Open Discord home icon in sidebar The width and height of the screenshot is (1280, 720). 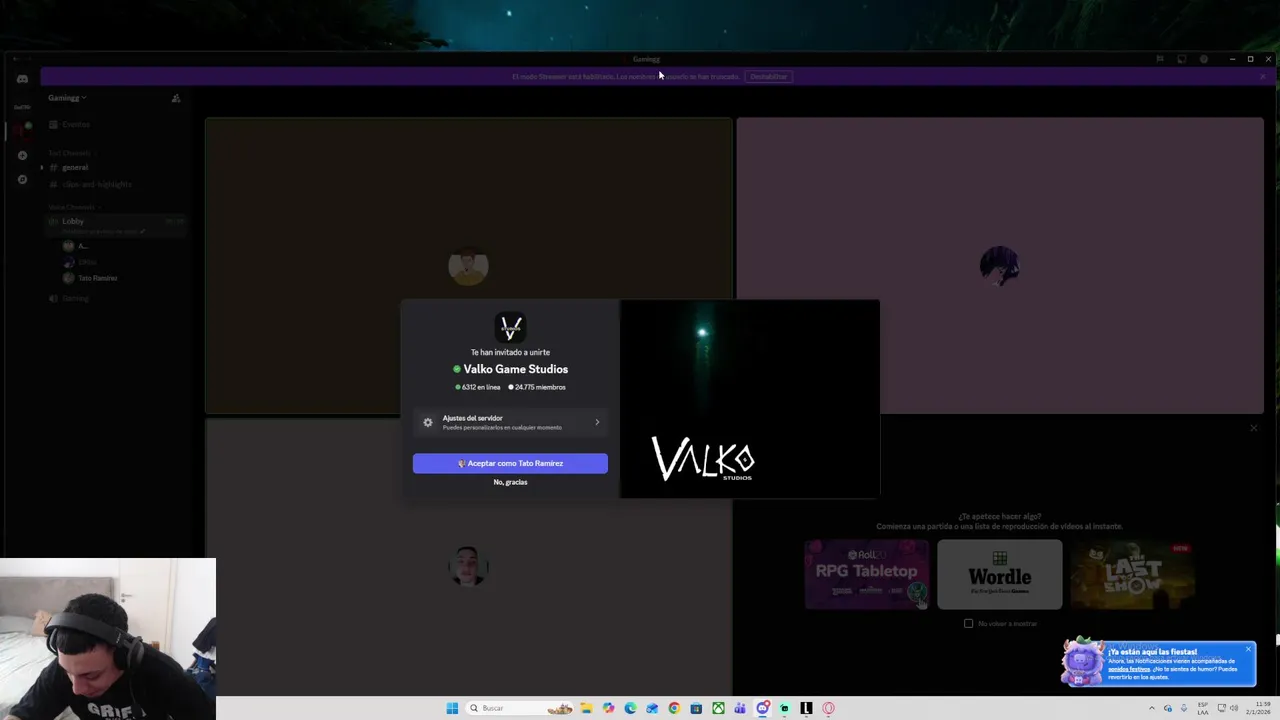[22, 79]
